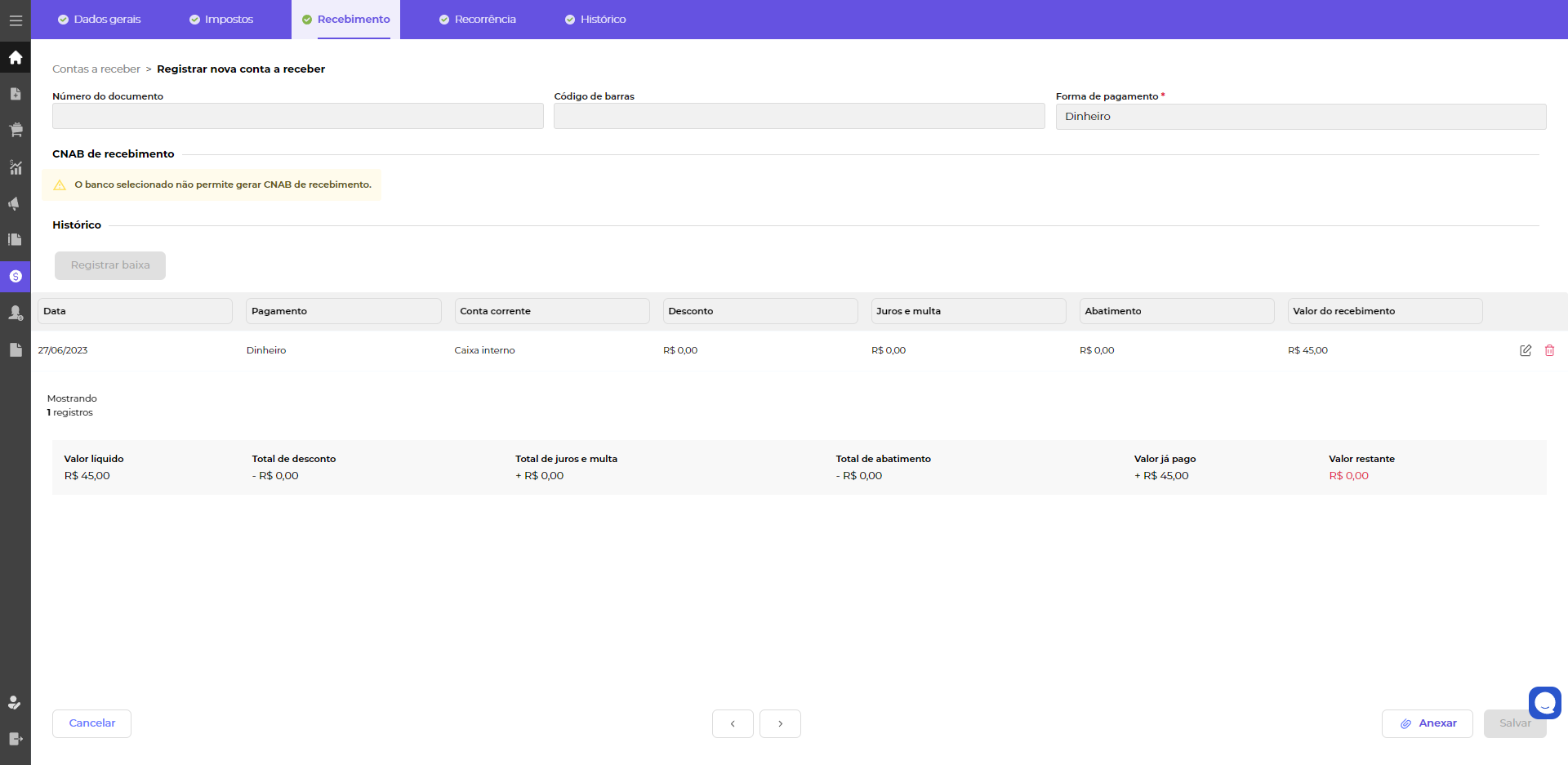Open the megaphone marketing sidebar icon

click(16, 203)
